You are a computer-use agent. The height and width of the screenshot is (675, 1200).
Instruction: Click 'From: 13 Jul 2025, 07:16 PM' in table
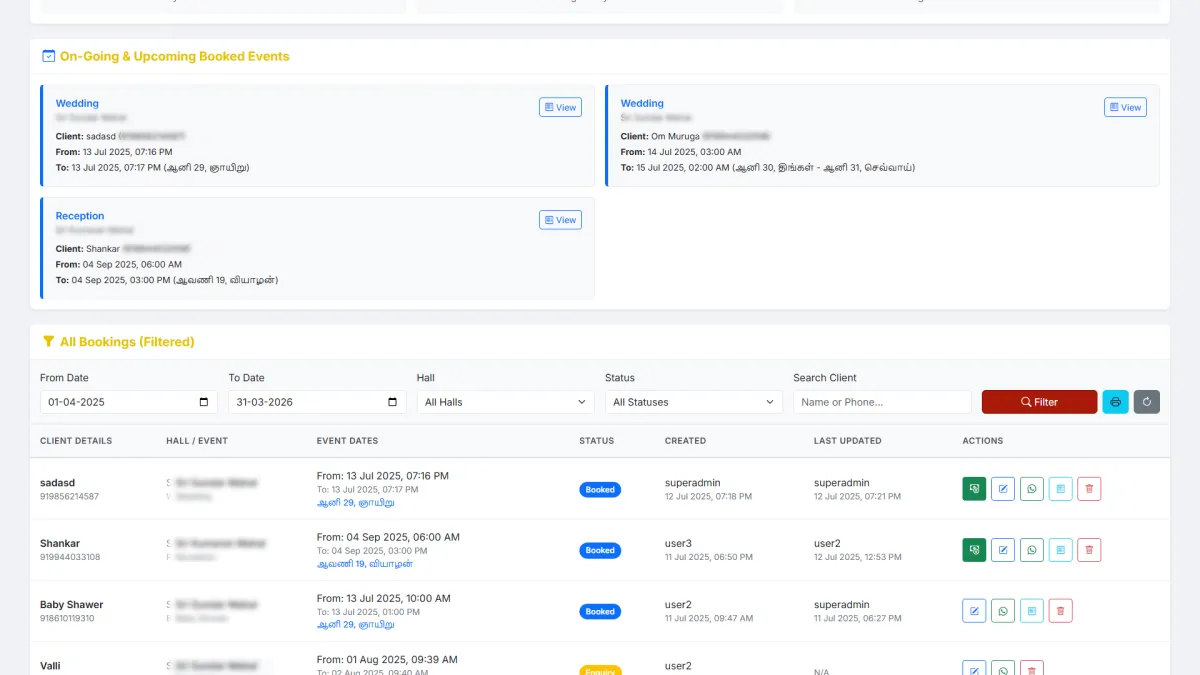pyautogui.click(x=383, y=476)
